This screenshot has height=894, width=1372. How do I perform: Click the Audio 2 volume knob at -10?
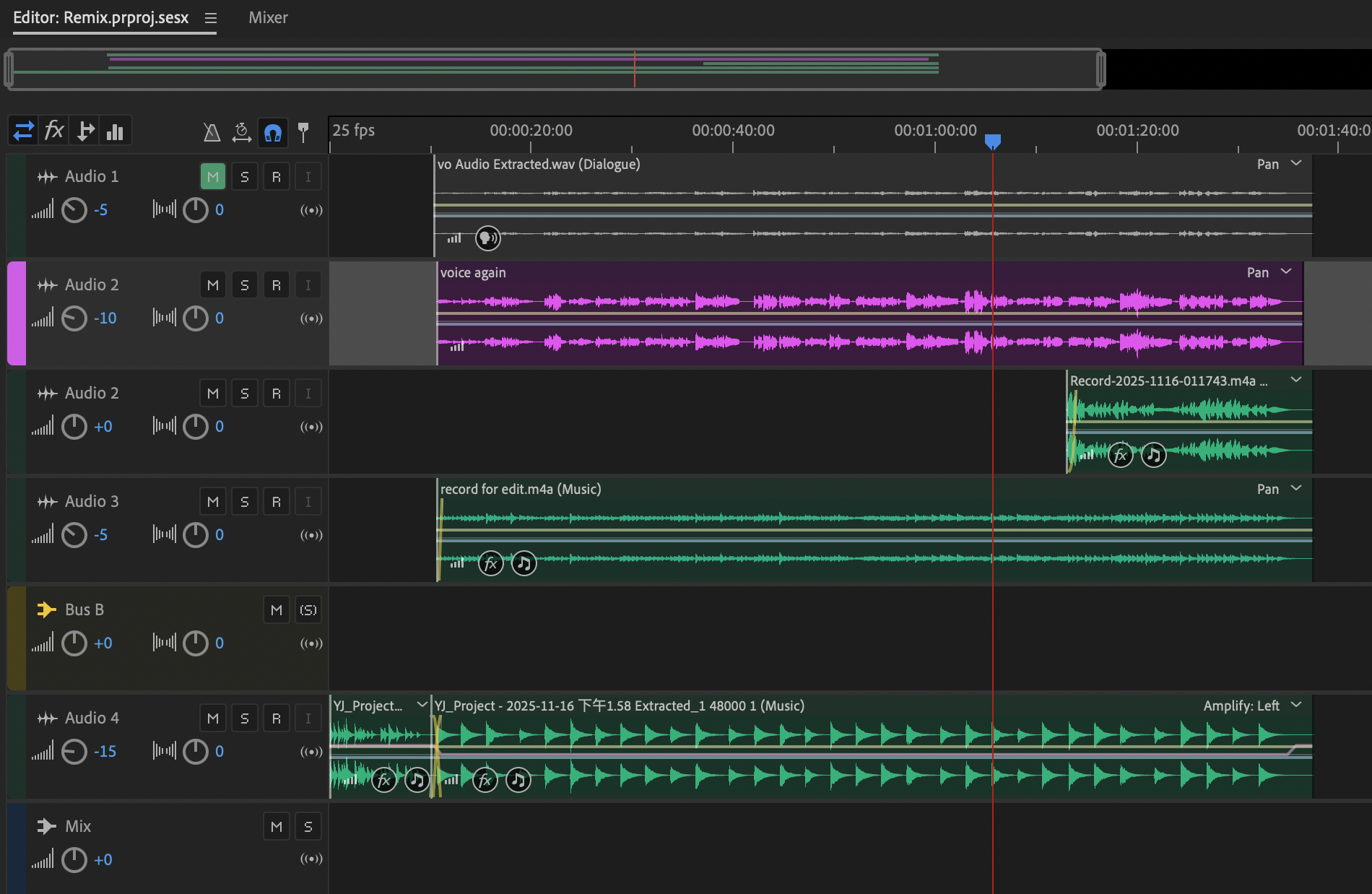pos(74,318)
